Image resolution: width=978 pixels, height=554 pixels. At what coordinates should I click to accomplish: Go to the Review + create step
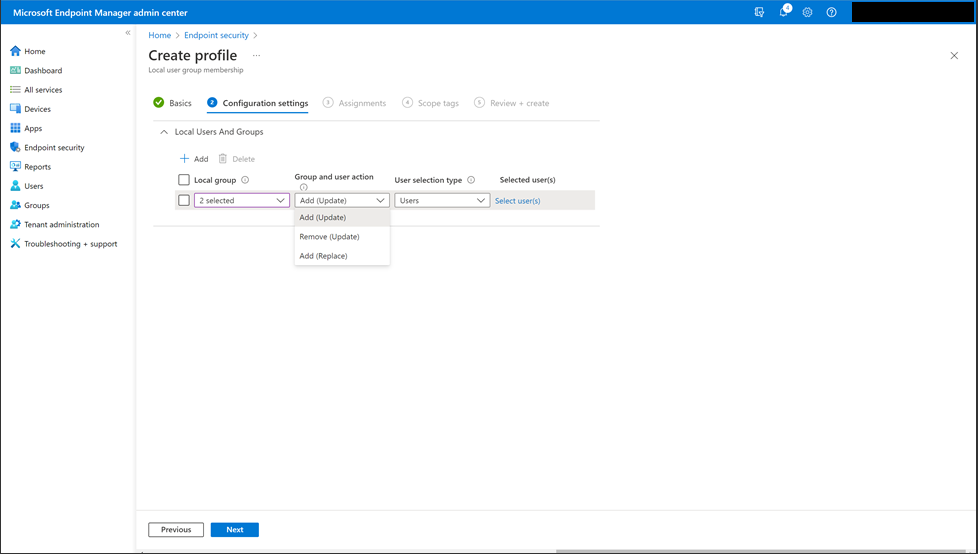point(511,103)
